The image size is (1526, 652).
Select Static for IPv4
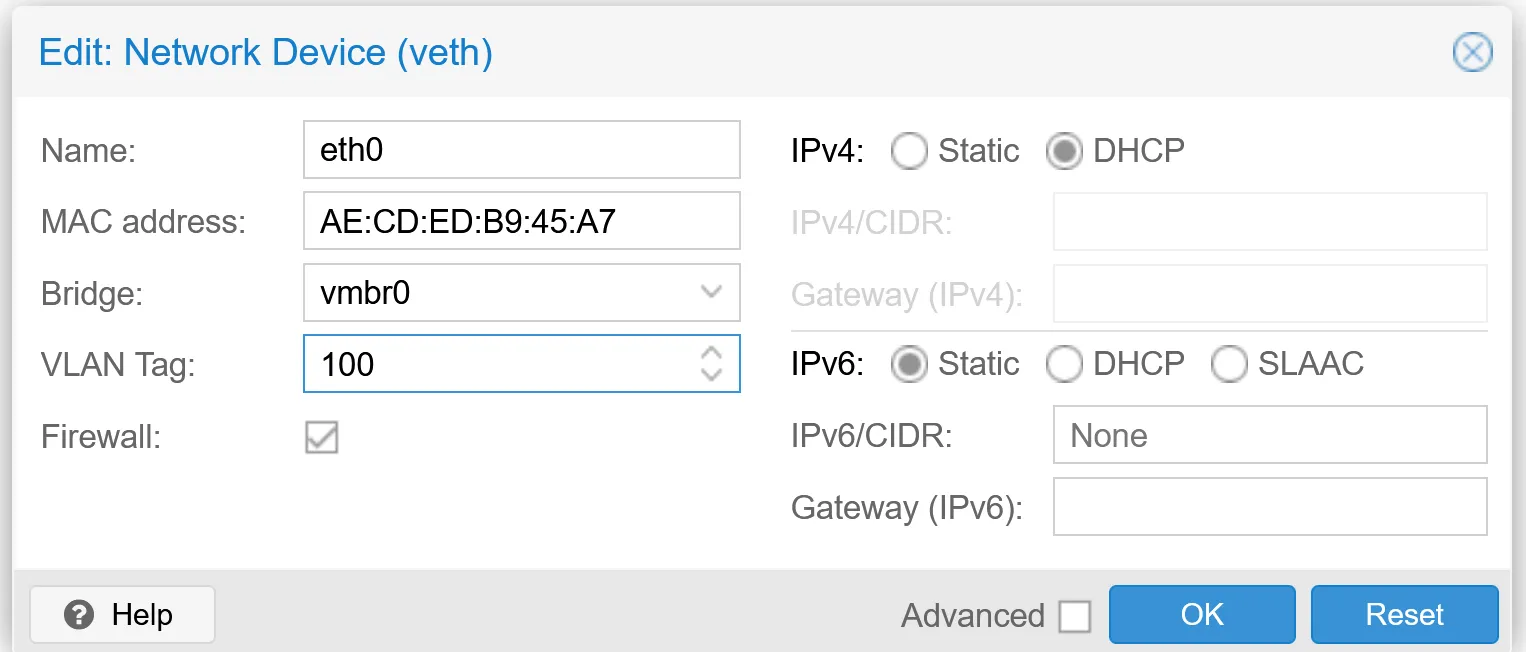909,151
